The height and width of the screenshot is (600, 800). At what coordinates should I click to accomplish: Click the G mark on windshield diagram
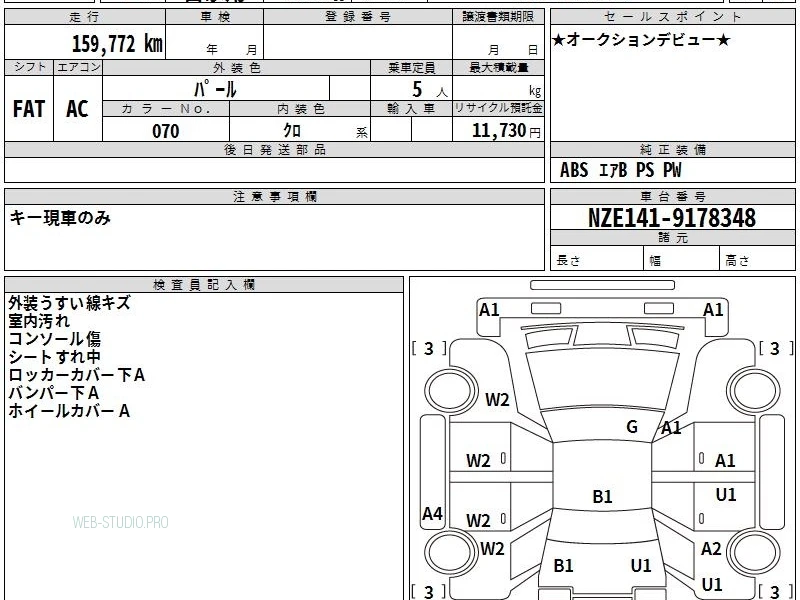(632, 426)
